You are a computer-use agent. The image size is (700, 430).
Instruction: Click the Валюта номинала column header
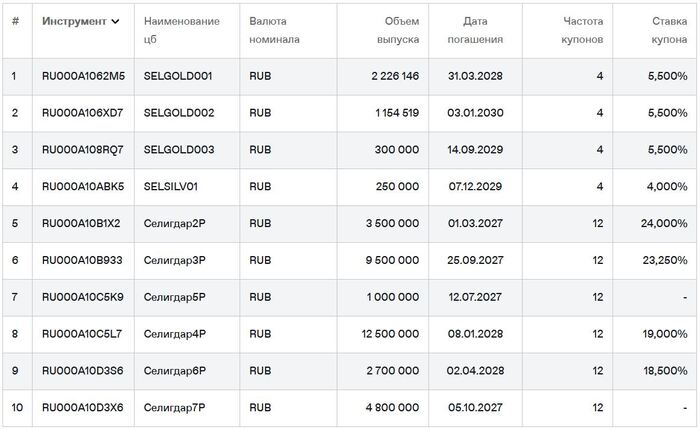[274, 30]
